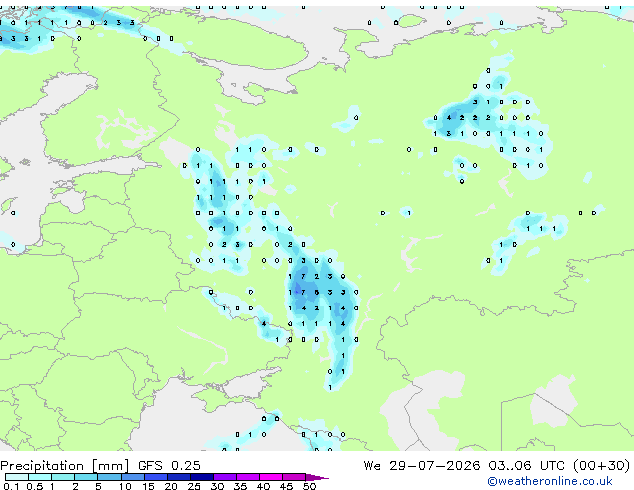Click the legend label "35"
Image resolution: width=634 pixels, height=490 pixels.
pyautogui.click(x=240, y=486)
